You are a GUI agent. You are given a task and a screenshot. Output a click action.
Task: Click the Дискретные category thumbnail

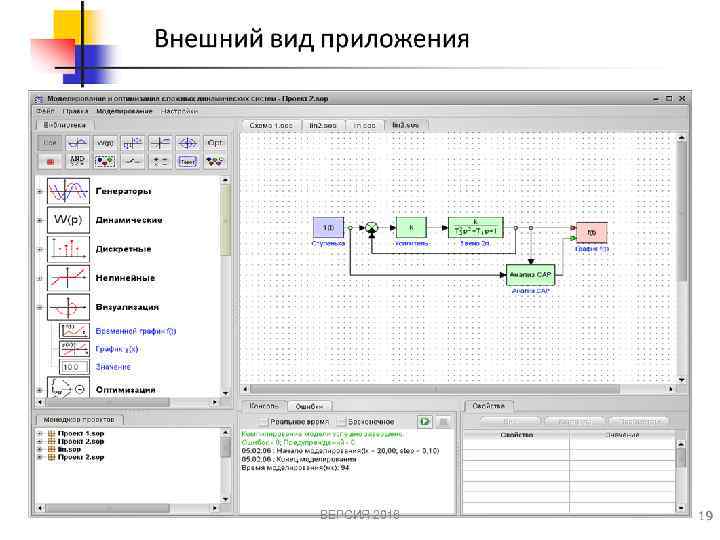pyautogui.click(x=68, y=249)
